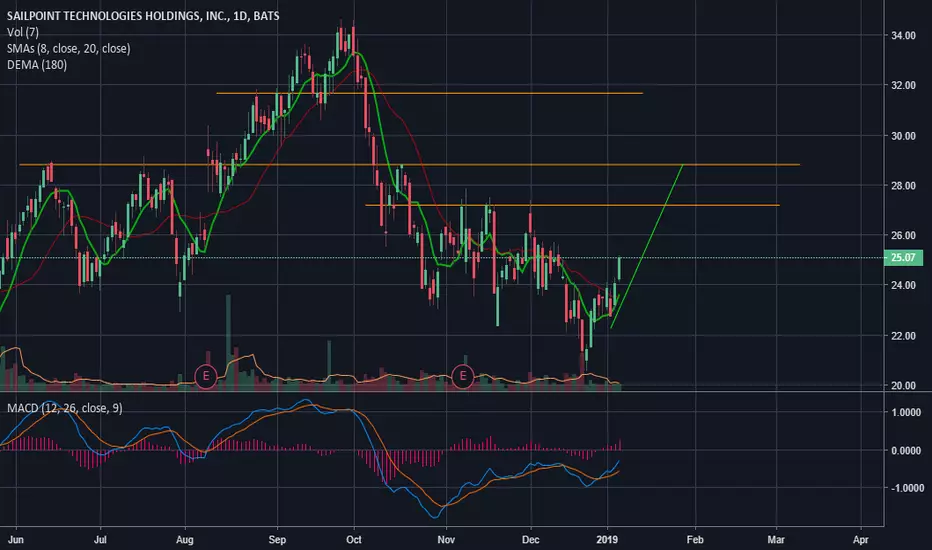Click the Sep label on time axis
This screenshot has height=550, width=932.
click(277, 540)
